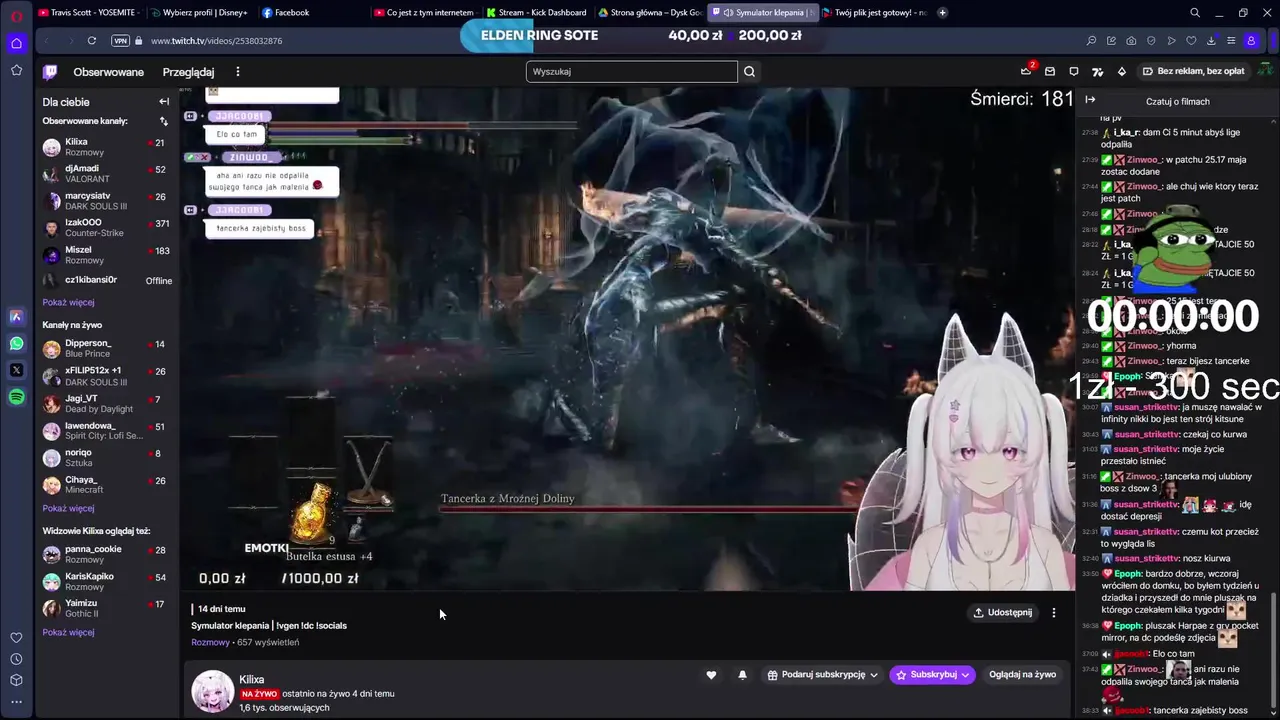The height and width of the screenshot is (720, 1280).
Task: Take snapshot with camera icon in address bar
Action: pyautogui.click(x=1131, y=41)
